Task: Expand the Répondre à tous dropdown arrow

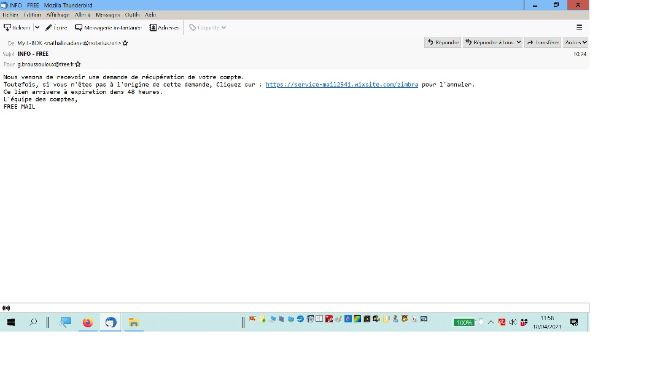Action: (x=518, y=42)
